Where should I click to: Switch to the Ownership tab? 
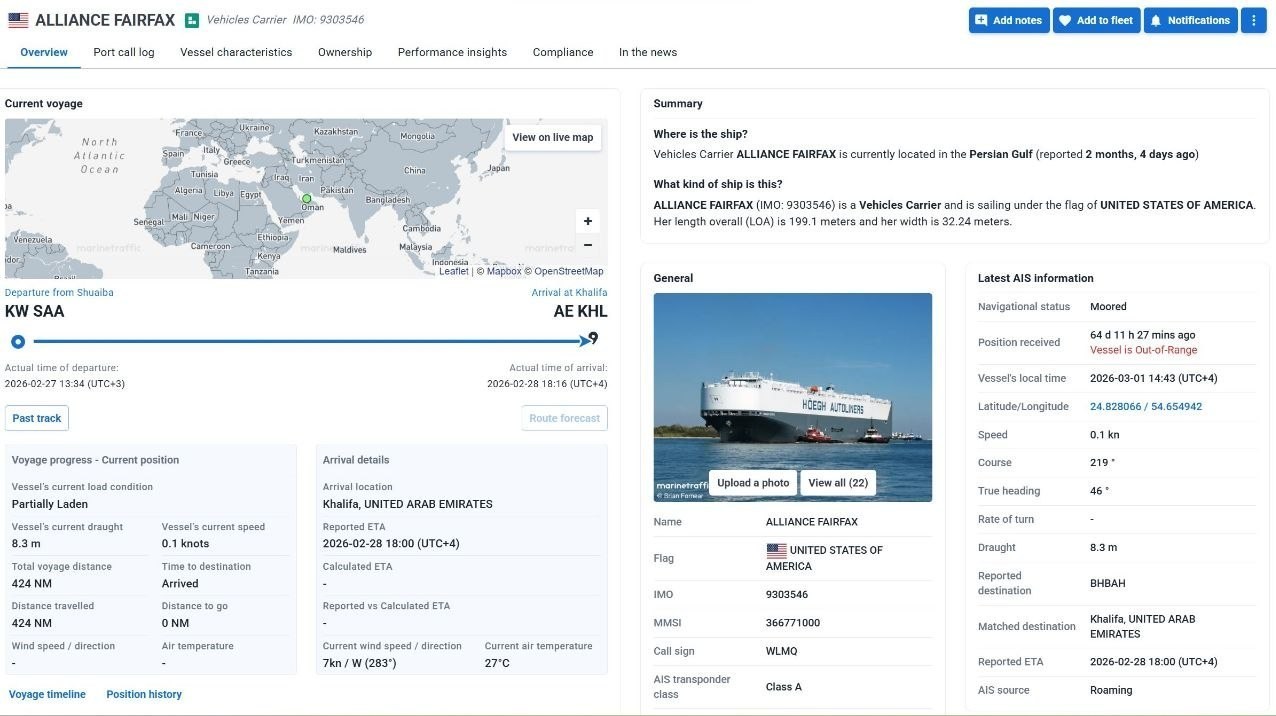[345, 52]
